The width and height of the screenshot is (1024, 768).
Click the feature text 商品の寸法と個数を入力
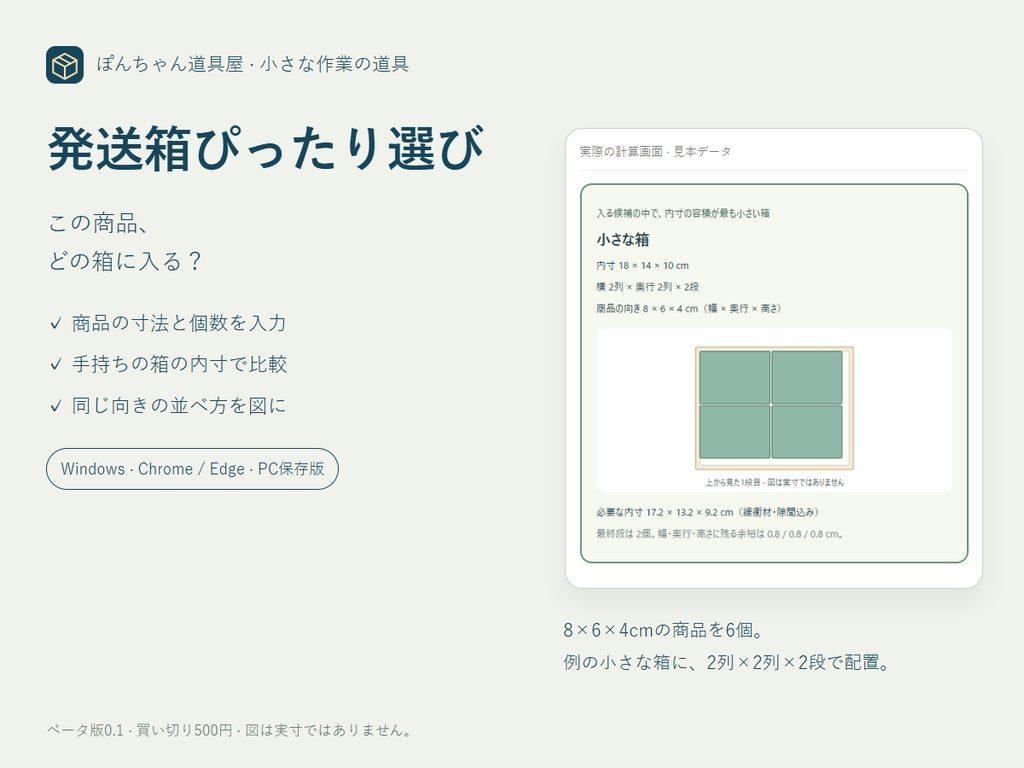(179, 323)
